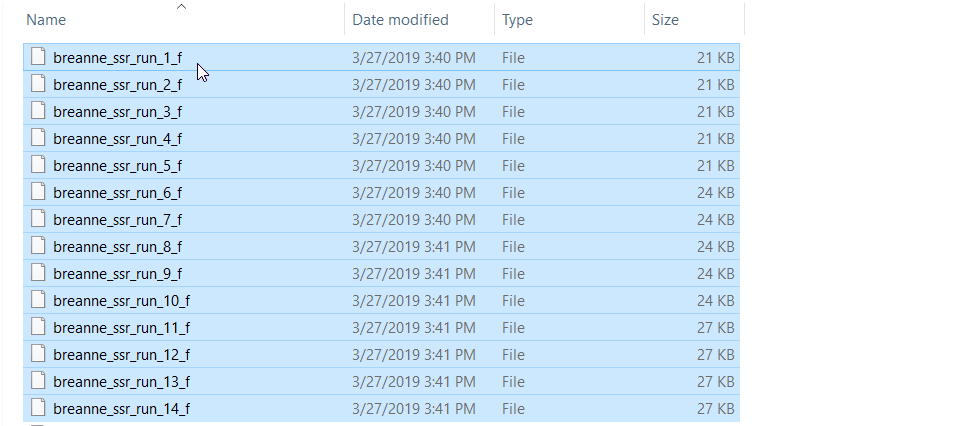This screenshot has width=978, height=426.
Task: Click the file icon of breanne_ssr_run_12_f
Action: click(39, 354)
